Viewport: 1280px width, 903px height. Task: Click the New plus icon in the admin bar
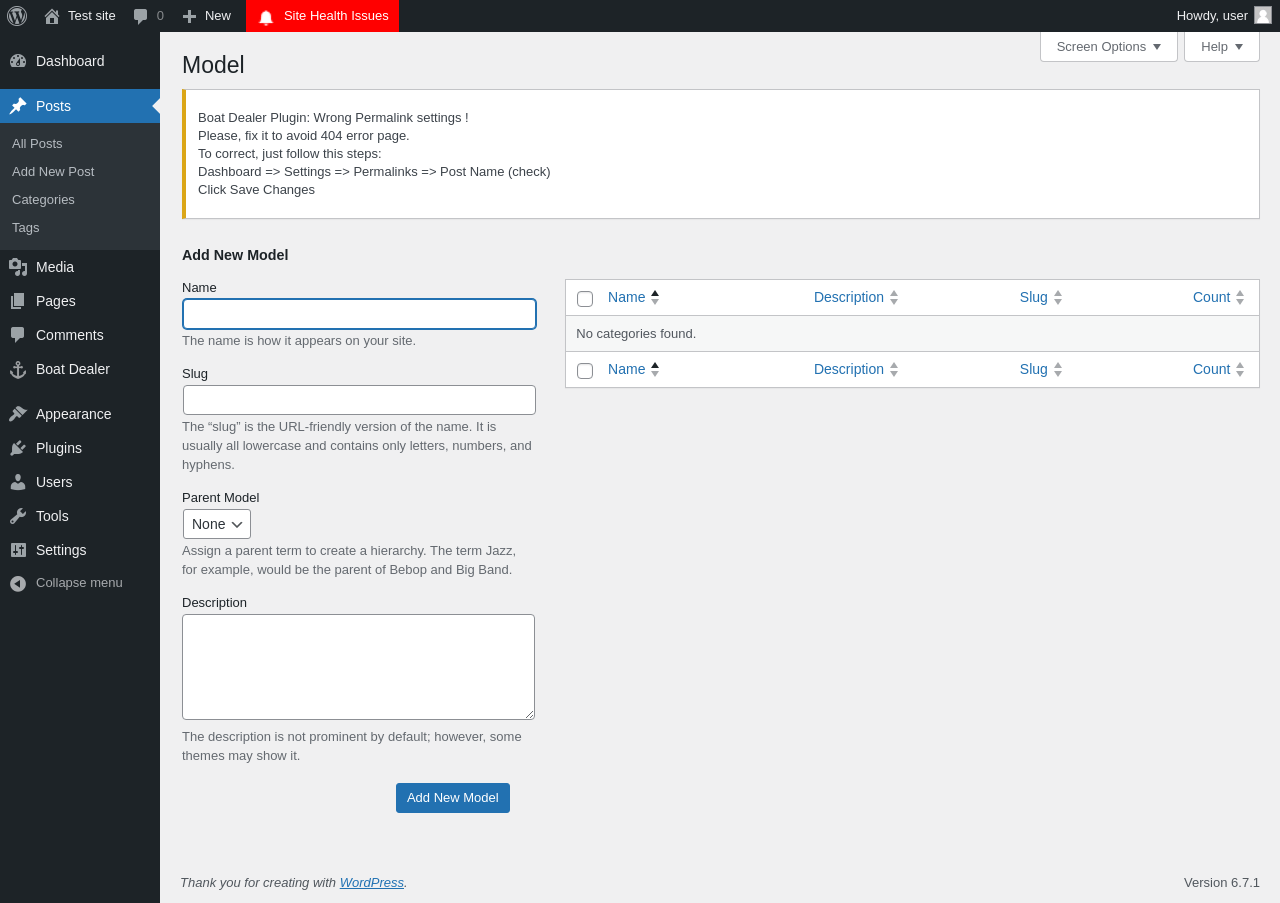point(189,16)
